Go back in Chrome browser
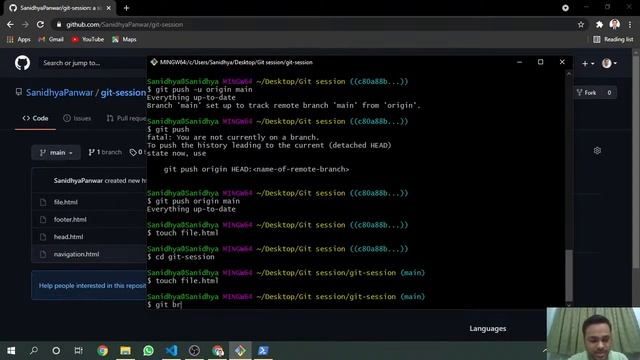640x360 pixels. point(10,24)
